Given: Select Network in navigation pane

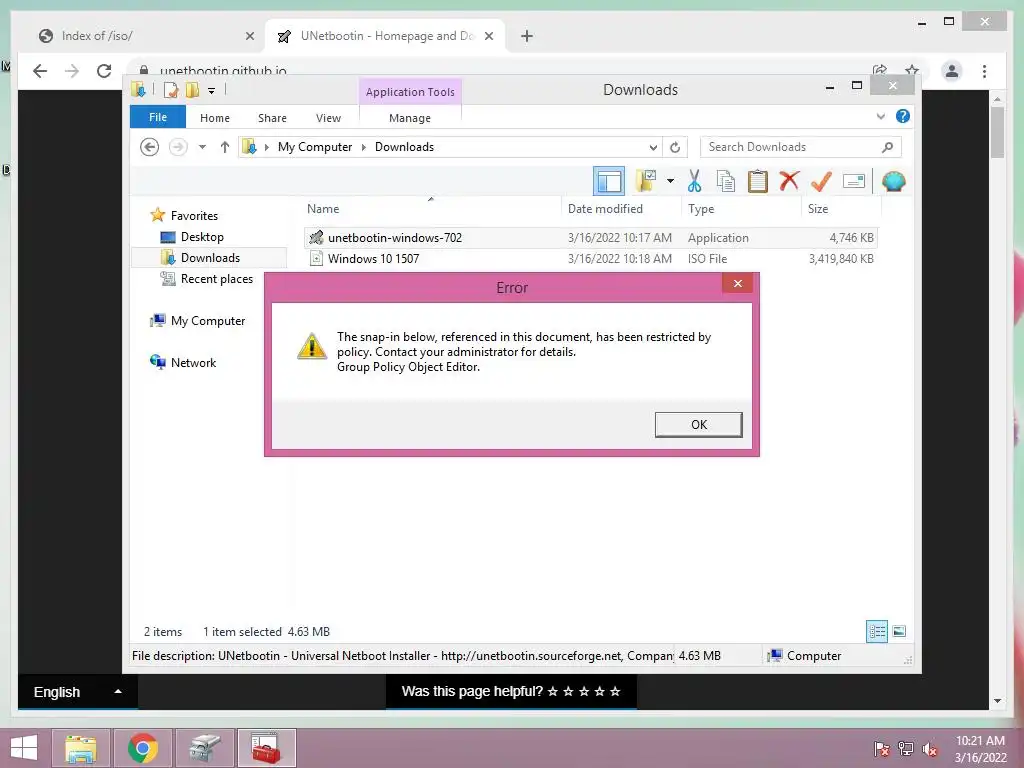Looking at the screenshot, I should pos(193,362).
